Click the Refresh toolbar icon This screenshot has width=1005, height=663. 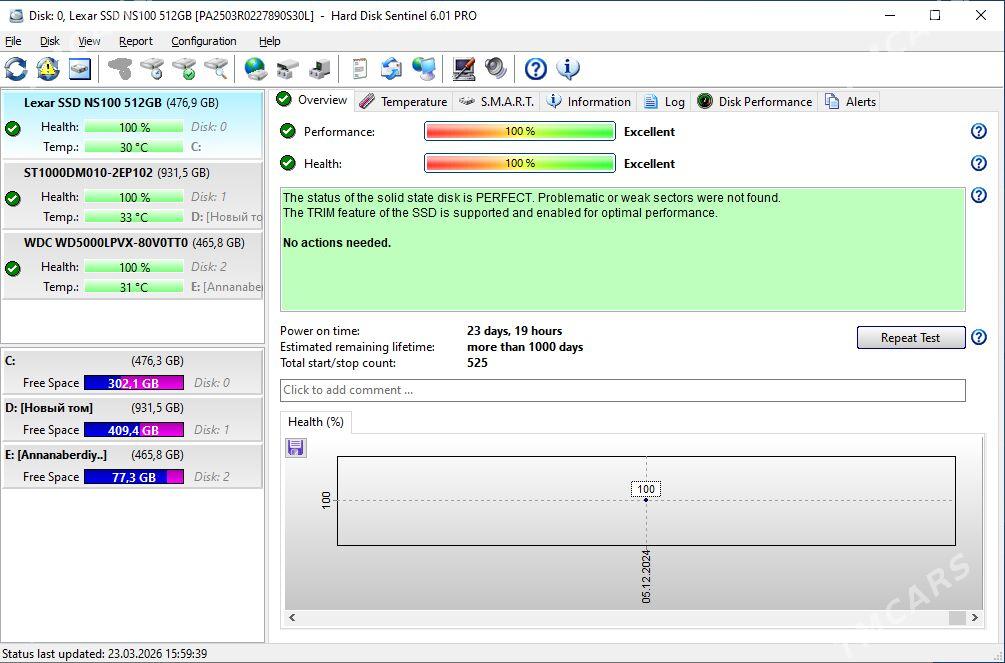click(x=16, y=69)
